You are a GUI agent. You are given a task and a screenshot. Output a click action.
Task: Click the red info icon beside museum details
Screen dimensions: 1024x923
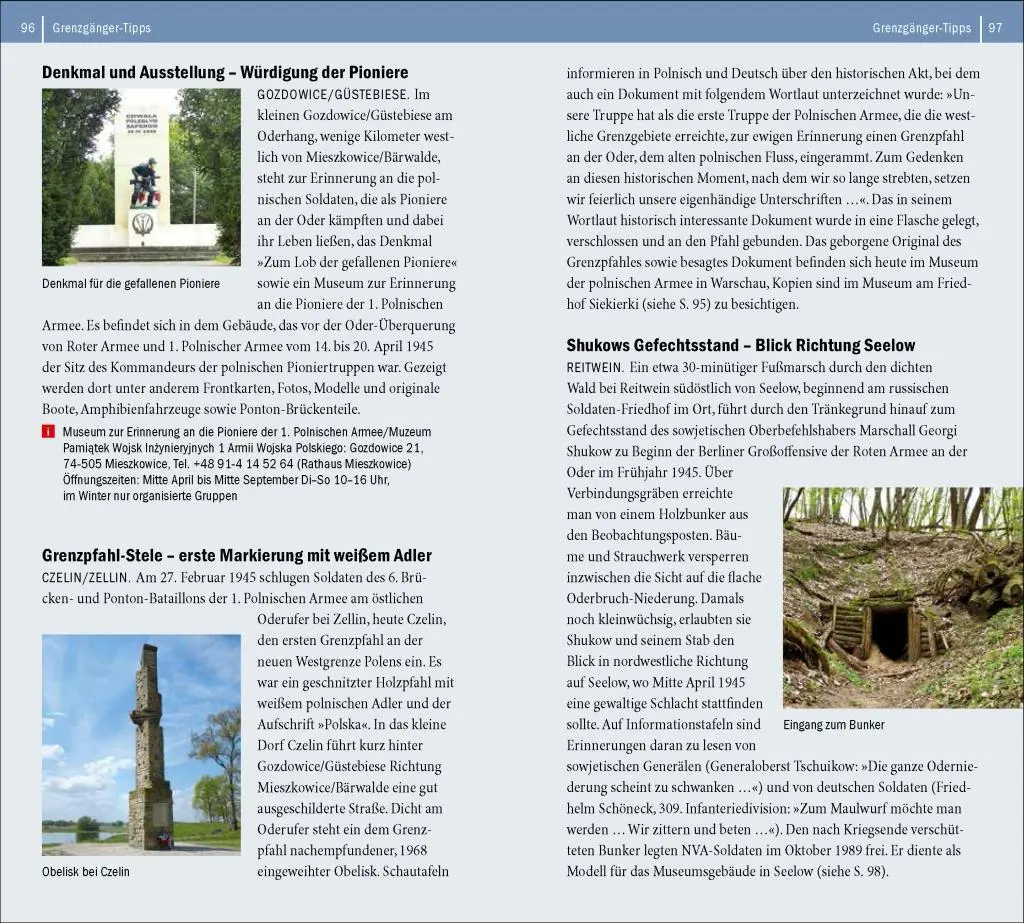click(48, 432)
